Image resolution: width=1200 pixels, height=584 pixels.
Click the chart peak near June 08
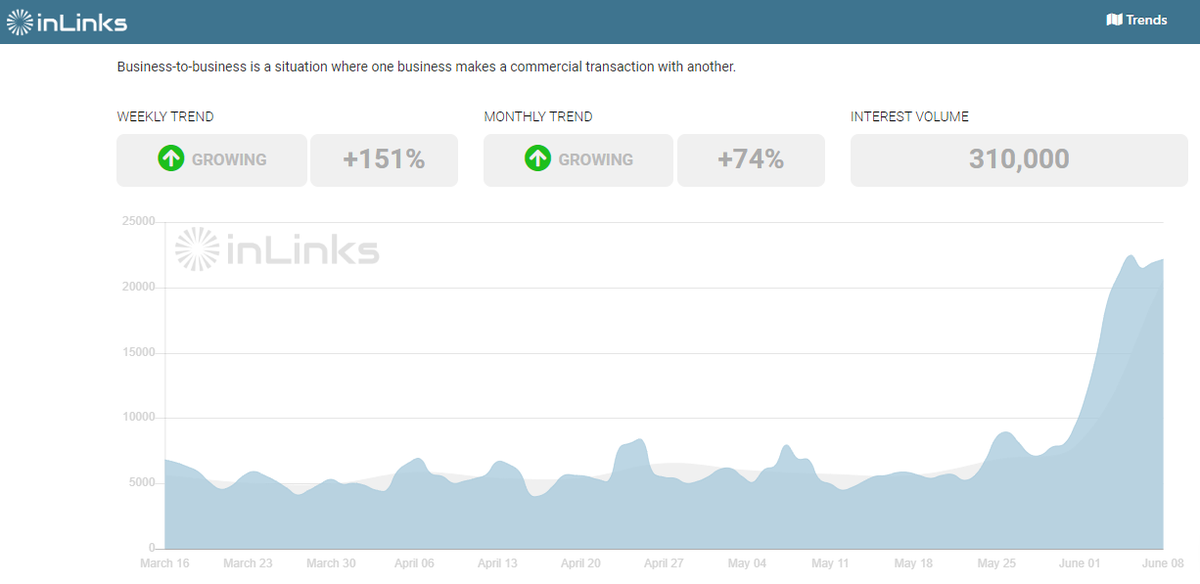(x=1130, y=257)
